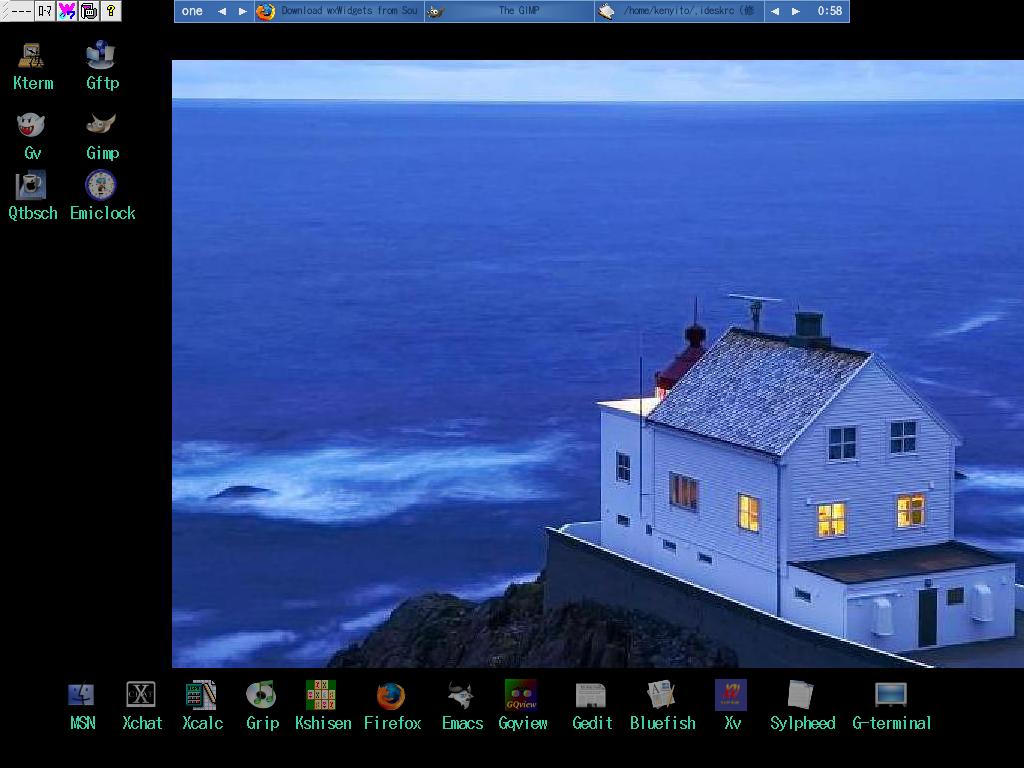Click the yellow question mark icon in top-left toolbar

point(111,11)
